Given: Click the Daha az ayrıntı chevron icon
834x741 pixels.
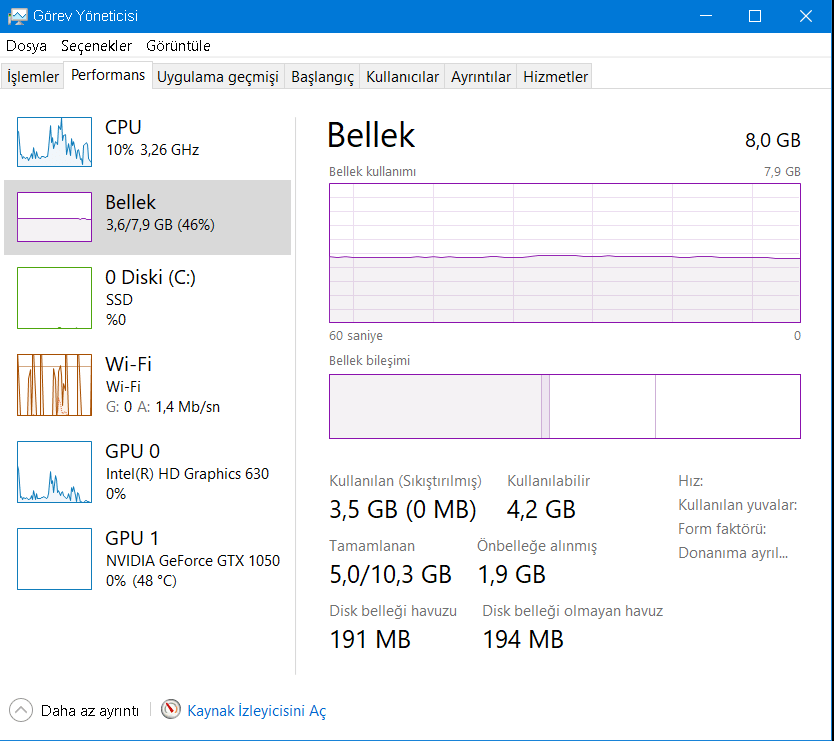Looking at the screenshot, I should click(21, 710).
